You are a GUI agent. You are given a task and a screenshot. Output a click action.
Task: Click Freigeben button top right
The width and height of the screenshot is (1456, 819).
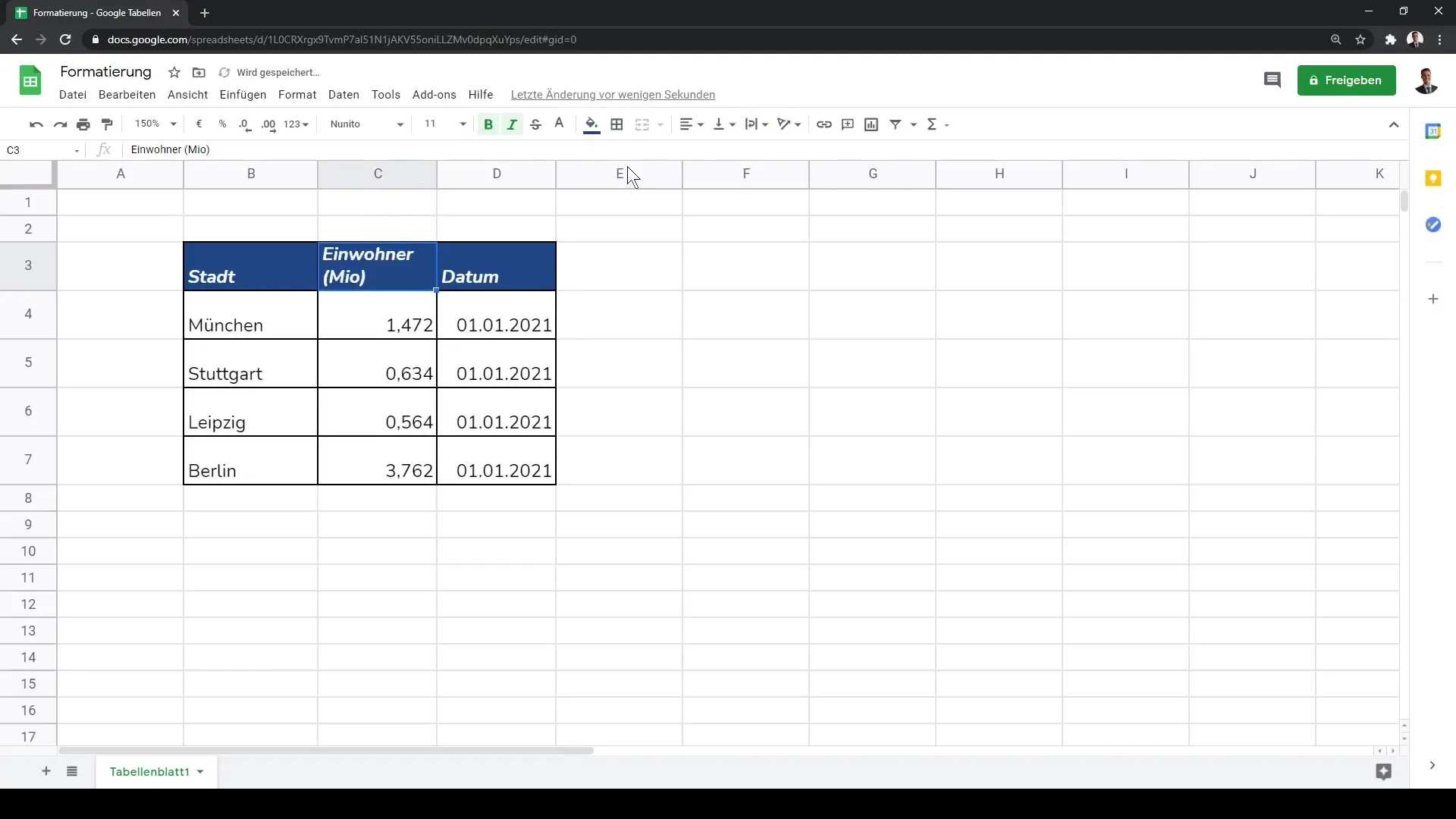[1346, 80]
